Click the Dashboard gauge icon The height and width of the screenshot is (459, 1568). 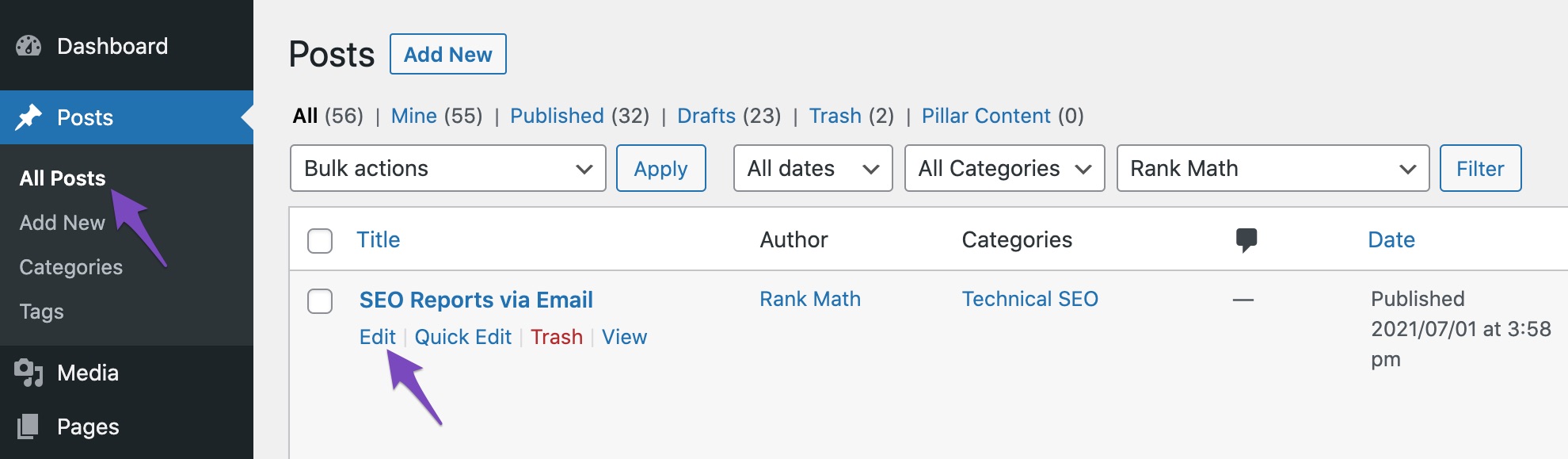[29, 46]
